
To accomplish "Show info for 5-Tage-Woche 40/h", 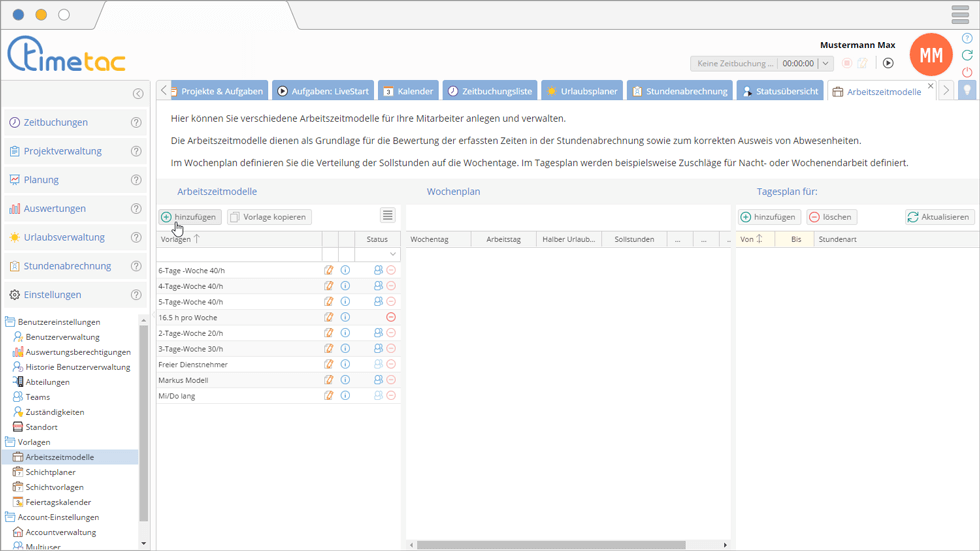I will [345, 301].
